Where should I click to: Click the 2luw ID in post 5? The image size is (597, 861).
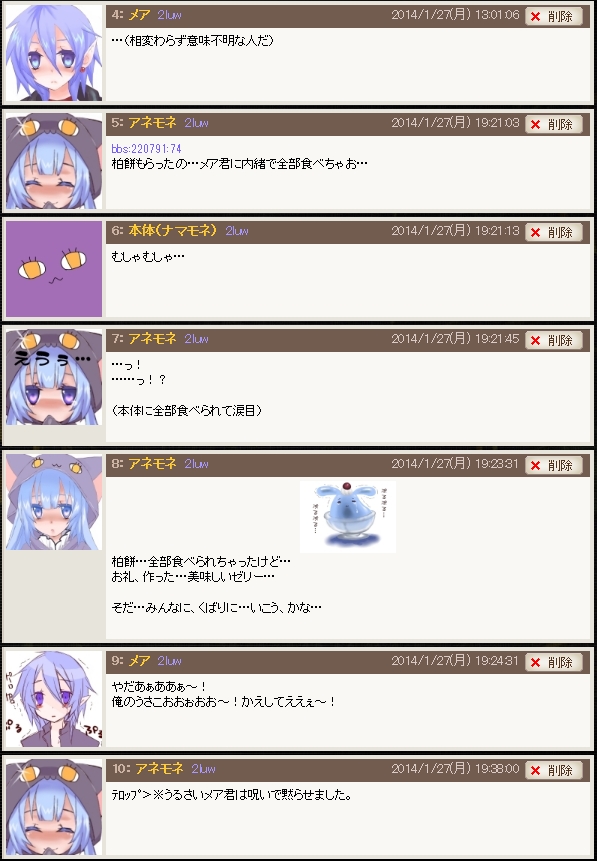197,123
